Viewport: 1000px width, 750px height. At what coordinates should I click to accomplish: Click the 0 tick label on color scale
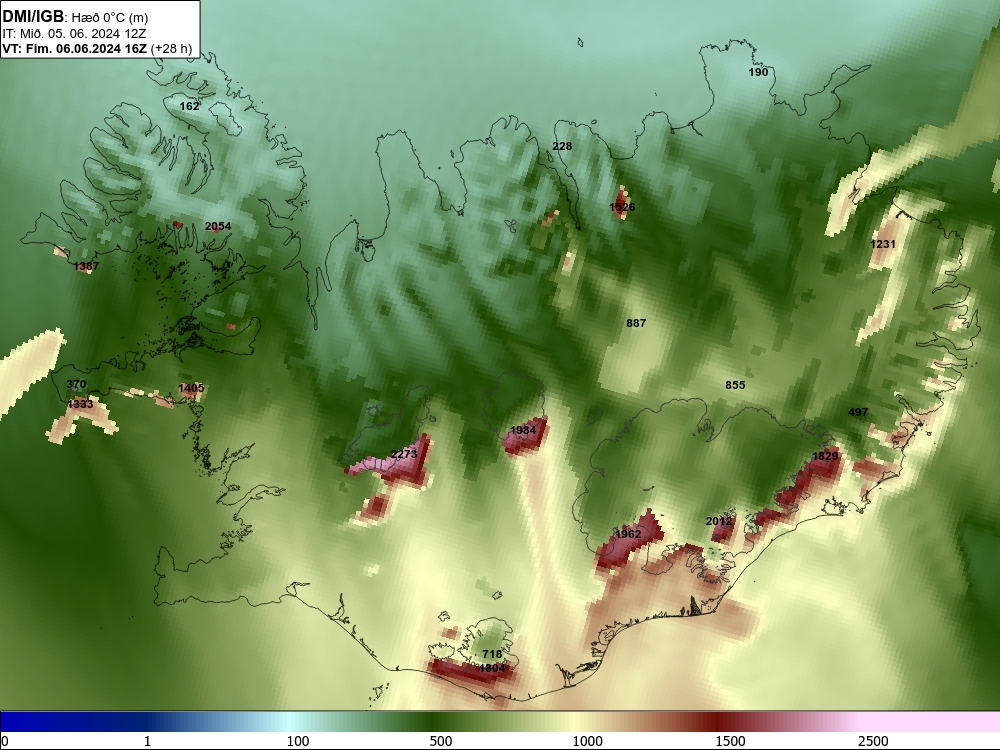pos(5,741)
